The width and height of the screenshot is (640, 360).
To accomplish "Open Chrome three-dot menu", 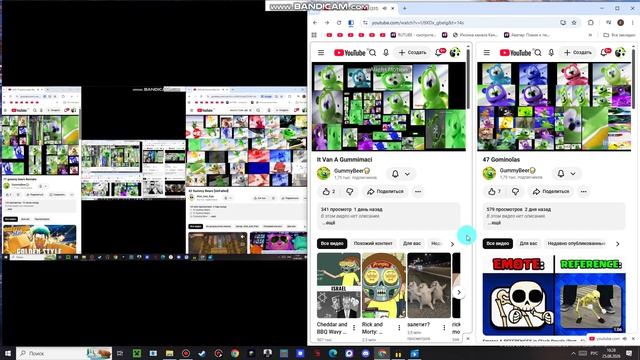I will coord(633,23).
